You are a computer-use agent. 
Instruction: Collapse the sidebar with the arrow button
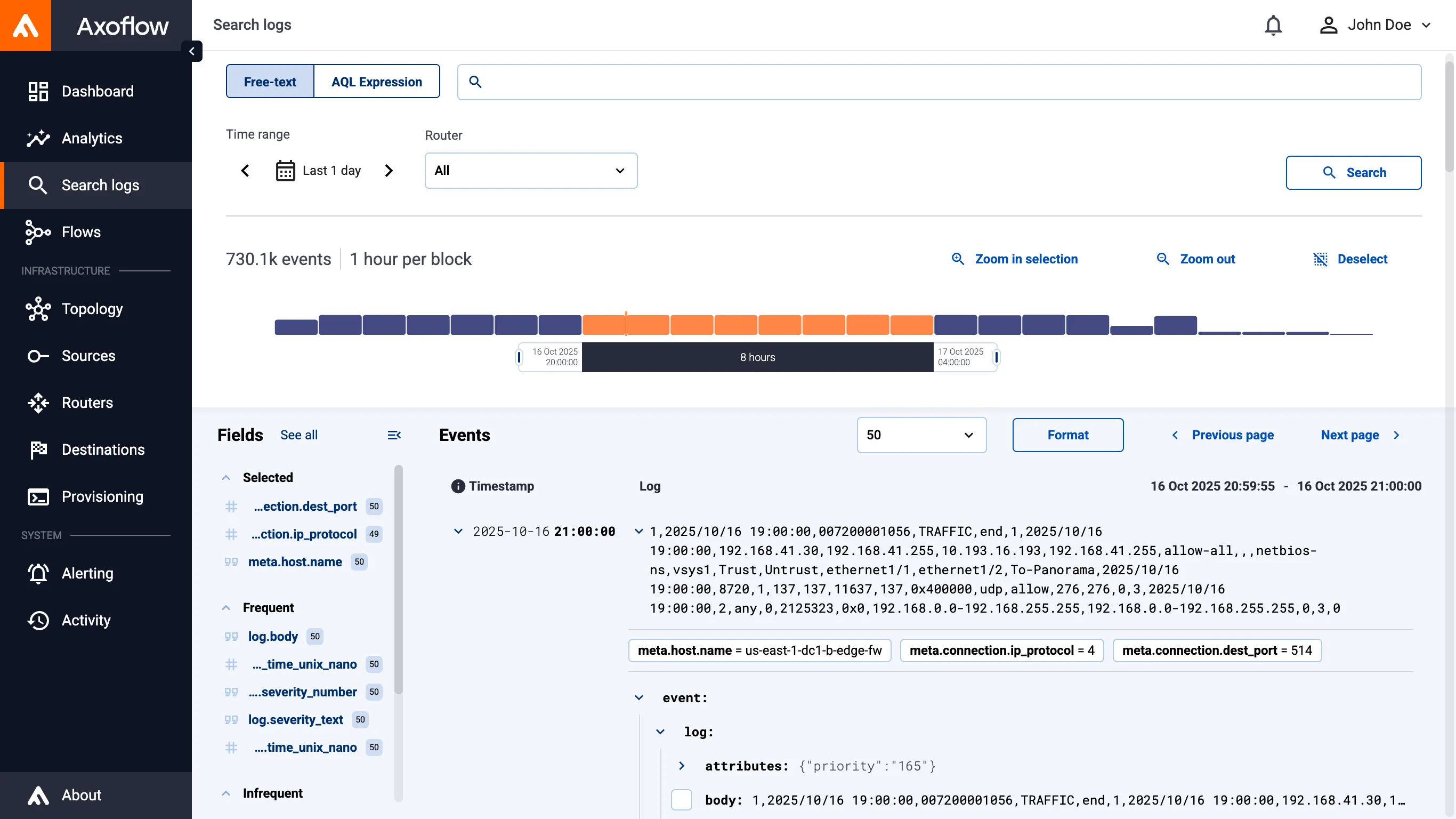pyautogui.click(x=192, y=51)
